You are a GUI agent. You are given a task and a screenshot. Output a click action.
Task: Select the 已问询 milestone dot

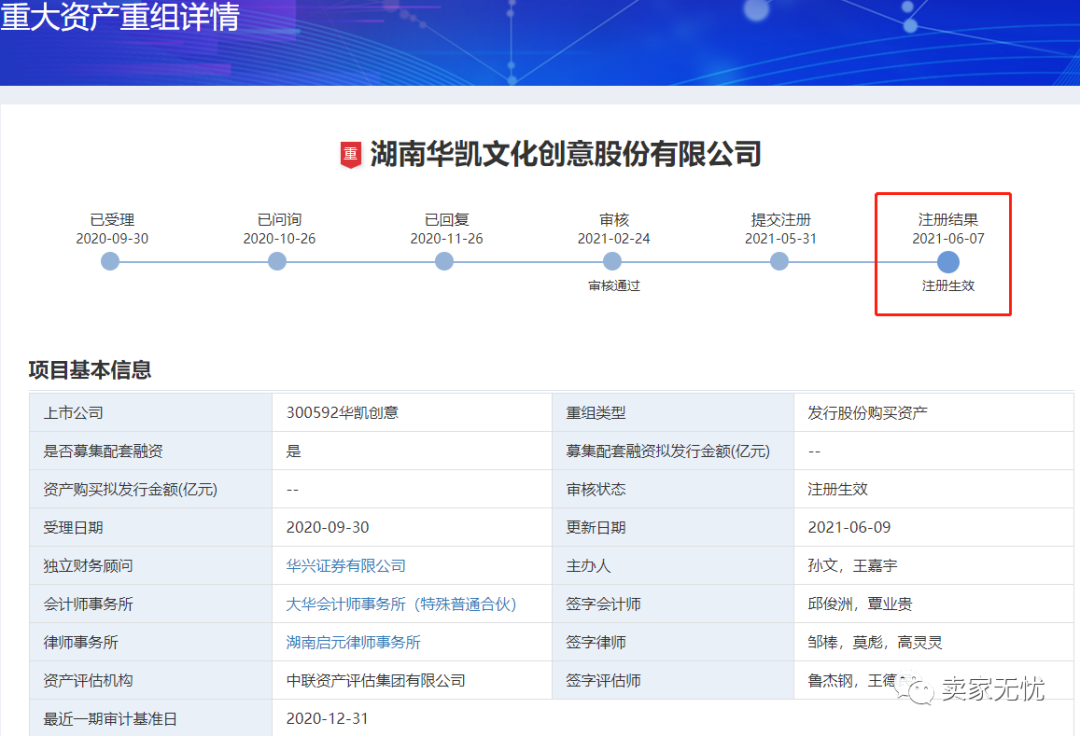[x=276, y=261]
